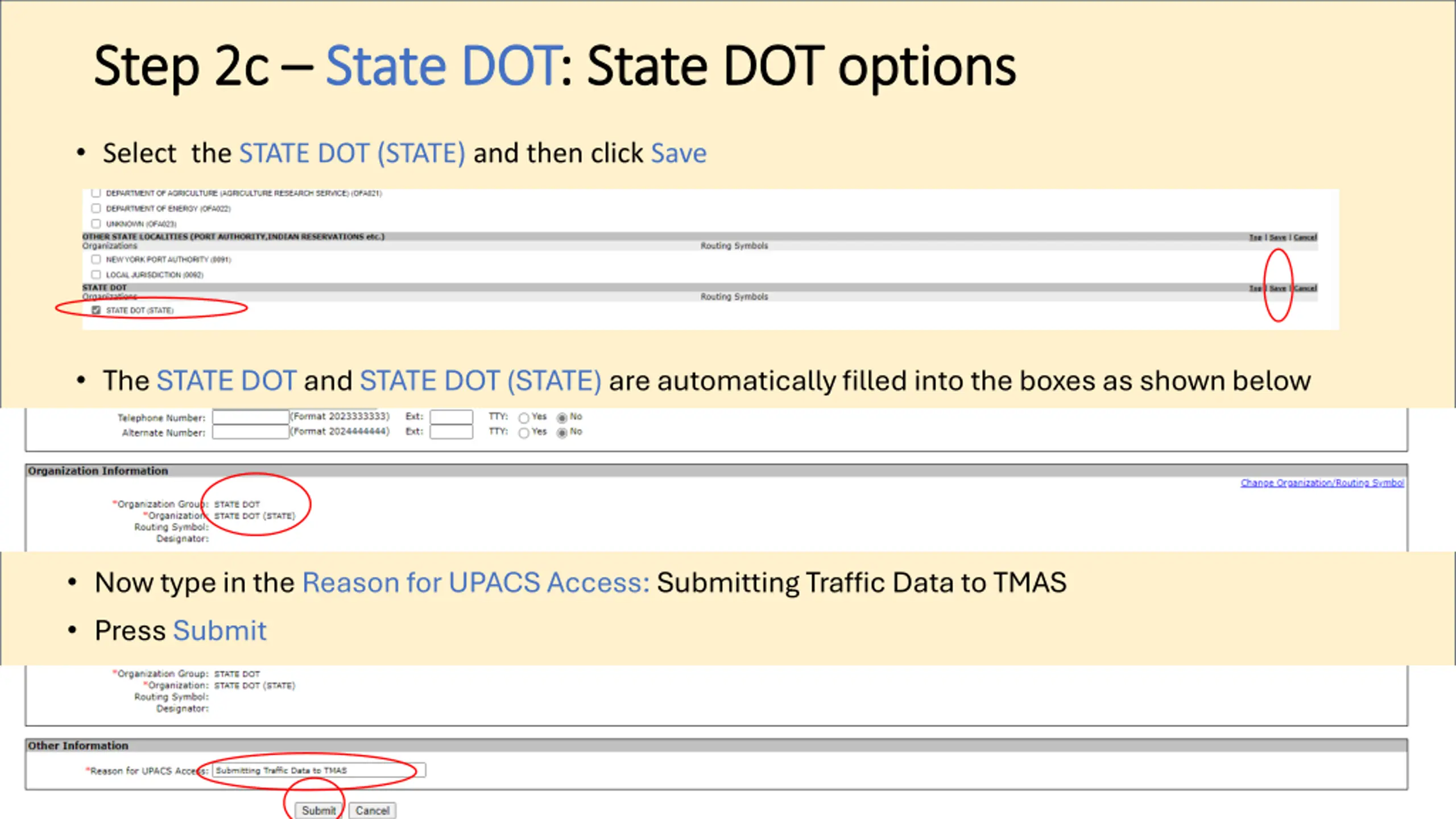This screenshot has height=819, width=1456.
Task: Click the Telephone Number input field
Action: 250,417
